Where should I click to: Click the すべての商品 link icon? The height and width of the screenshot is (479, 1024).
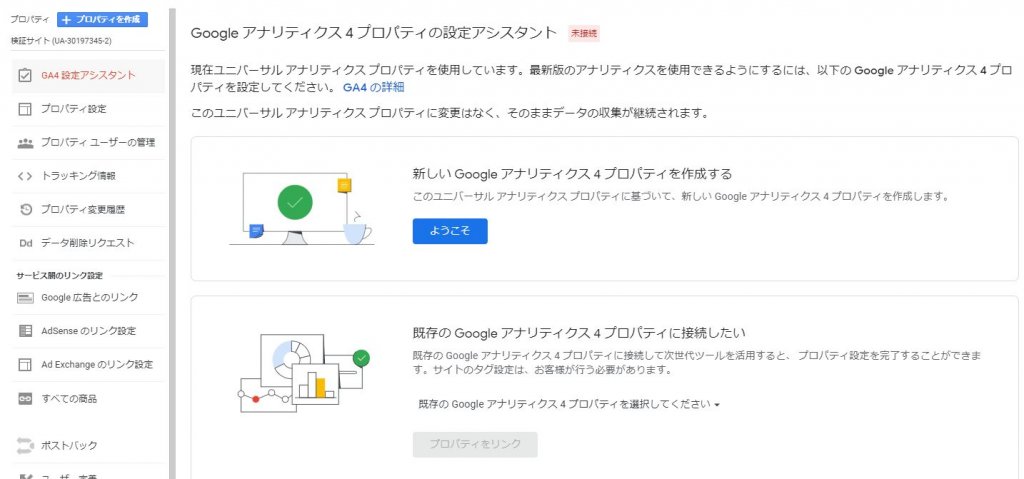(x=25, y=399)
